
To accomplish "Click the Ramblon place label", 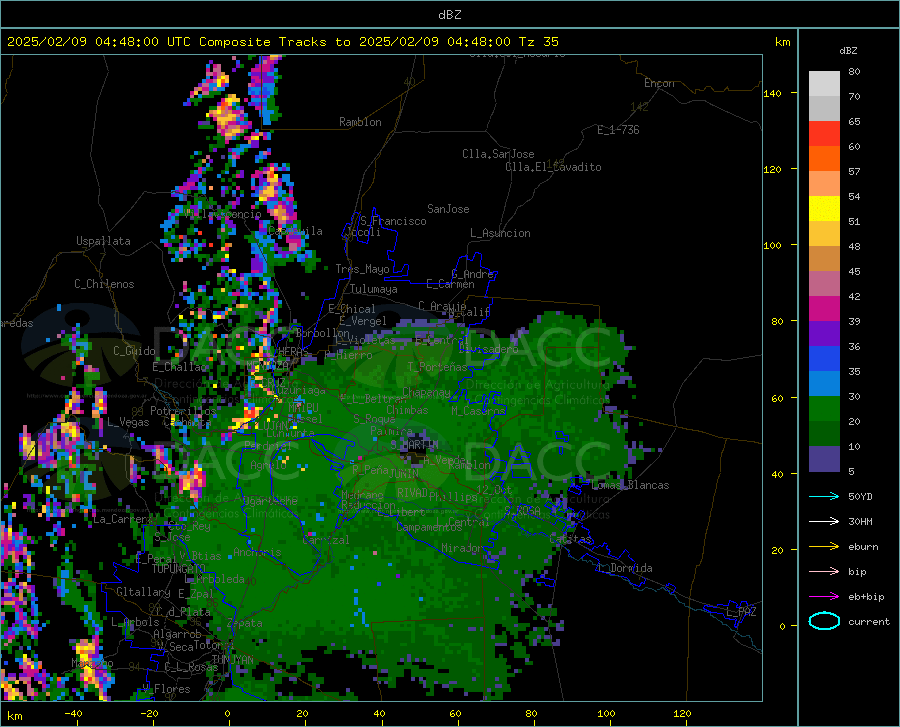I will [360, 122].
